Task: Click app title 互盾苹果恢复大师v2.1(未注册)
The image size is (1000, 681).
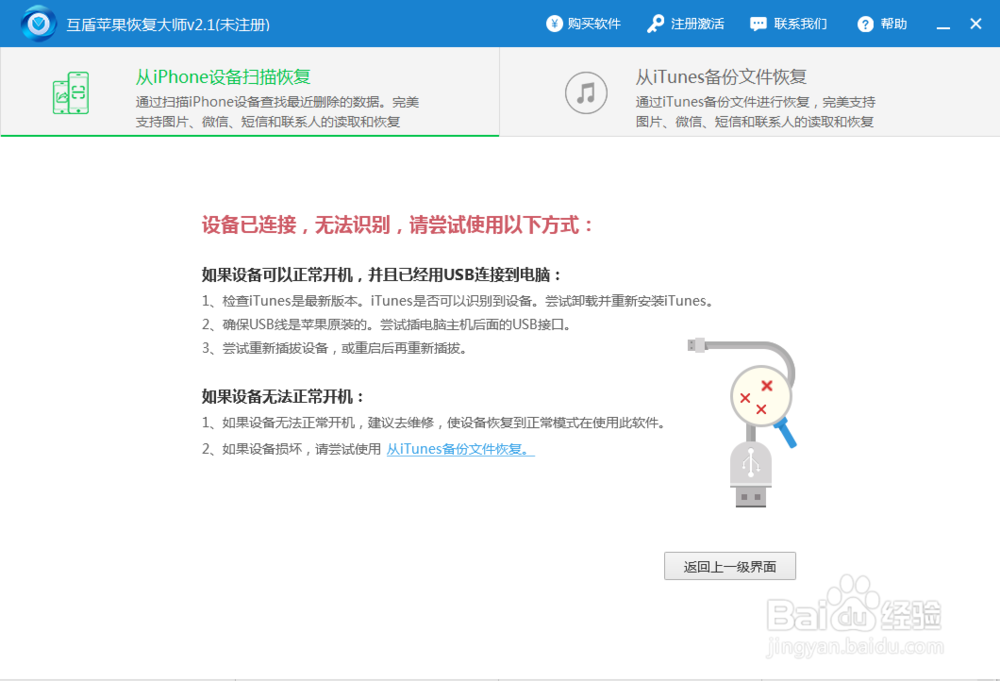Action: (168, 25)
